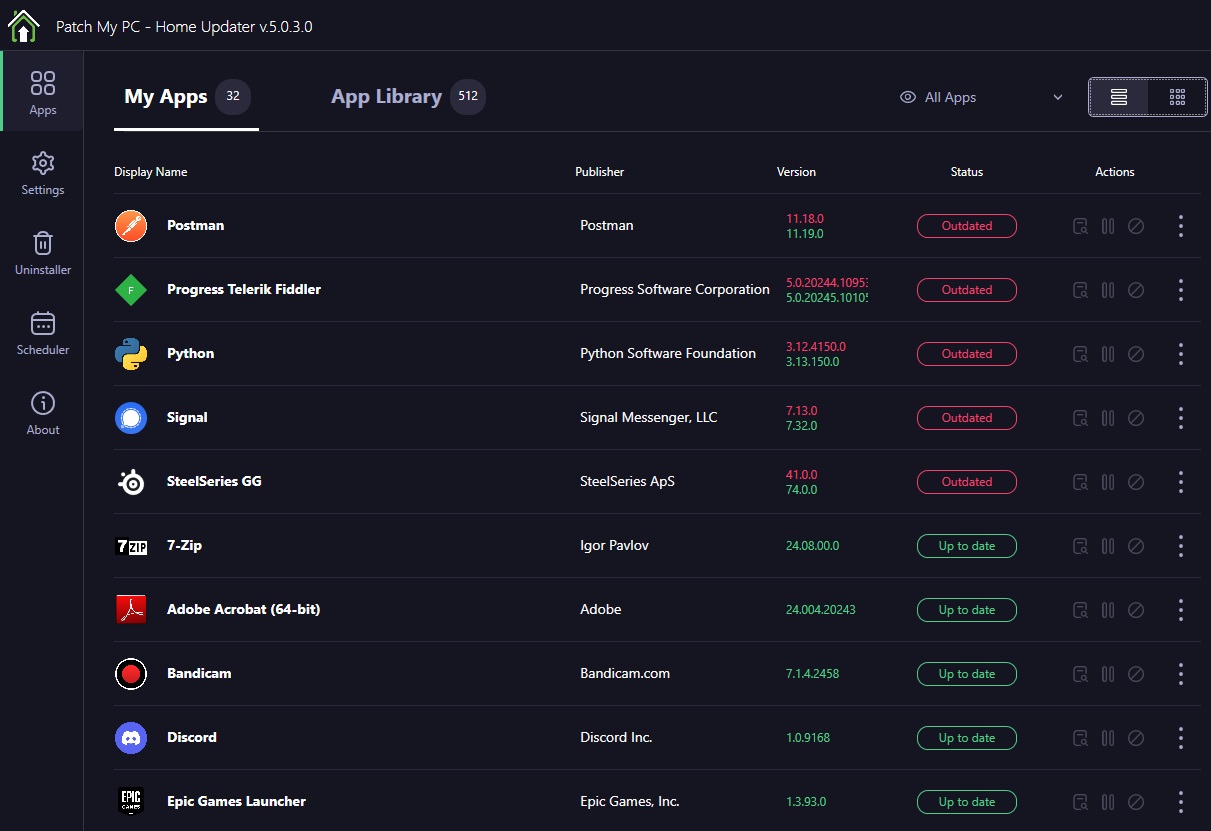Open more options for Progress Telerik Fiddler
Image resolution: width=1211 pixels, height=831 pixels.
tap(1181, 290)
